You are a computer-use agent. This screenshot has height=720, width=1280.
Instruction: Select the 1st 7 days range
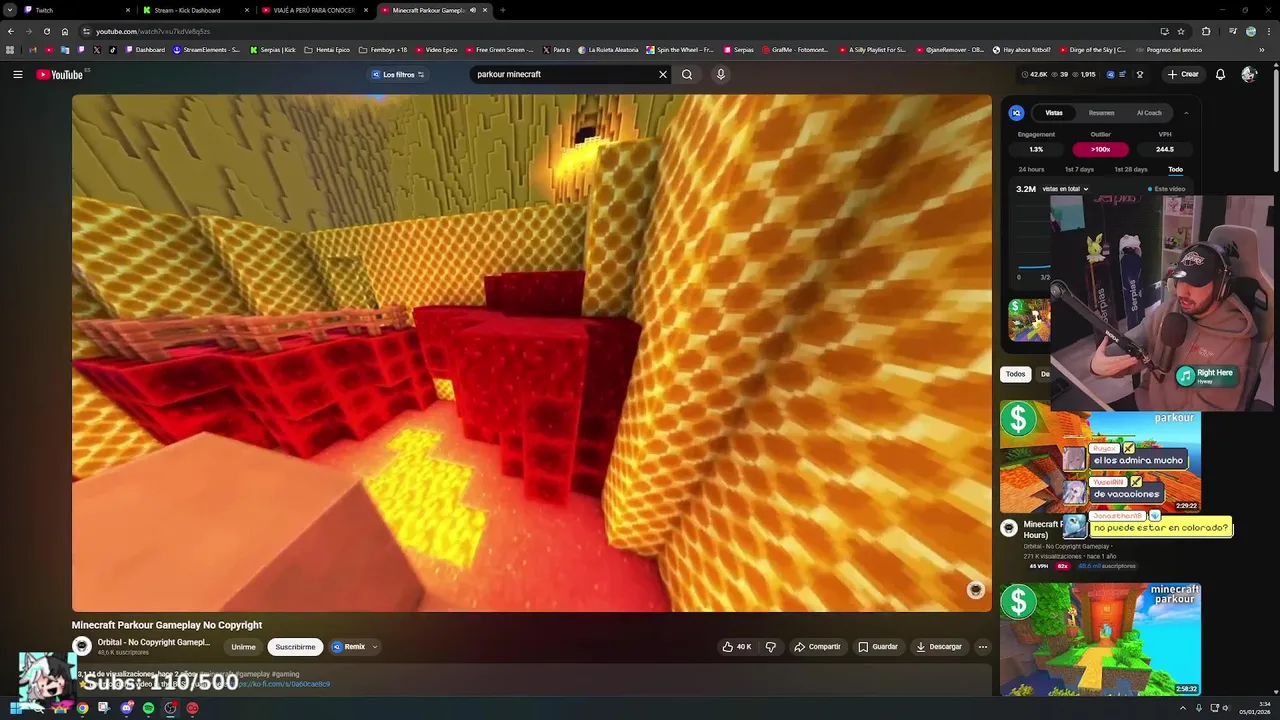coord(1079,169)
